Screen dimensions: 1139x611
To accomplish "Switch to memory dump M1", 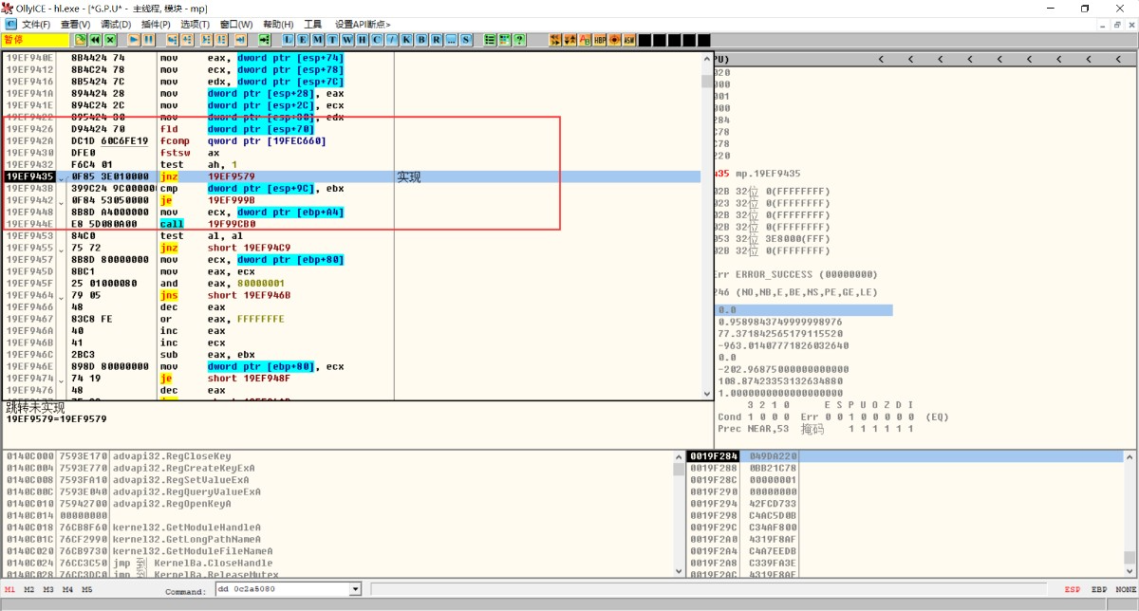I will (x=9, y=590).
